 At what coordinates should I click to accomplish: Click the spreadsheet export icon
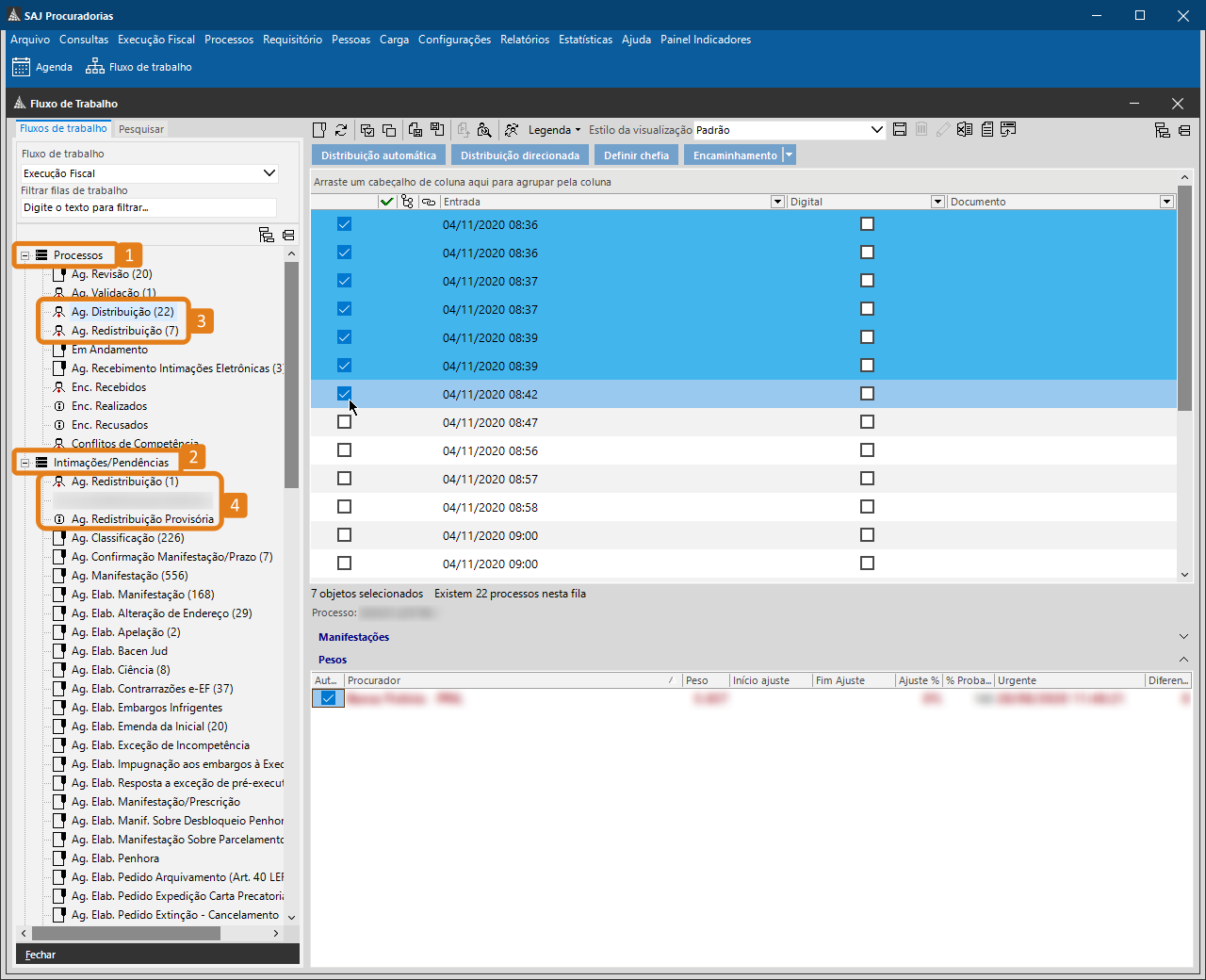coord(965,129)
